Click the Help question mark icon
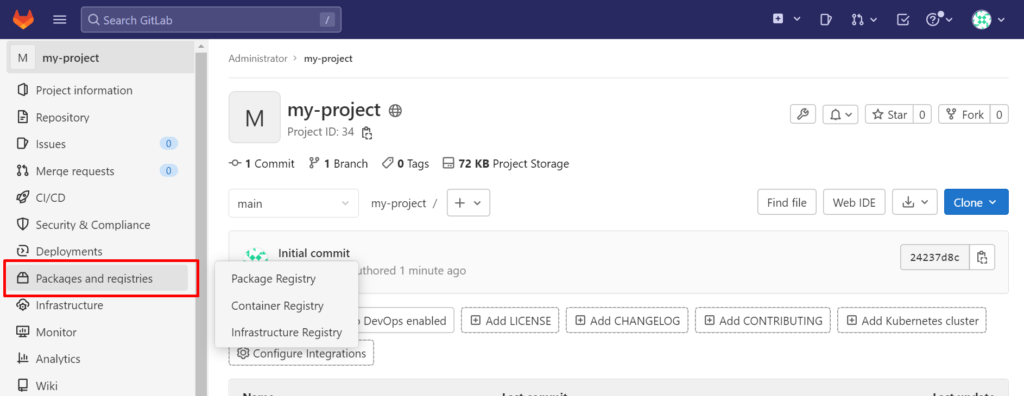The height and width of the screenshot is (396, 1024). [x=940, y=20]
